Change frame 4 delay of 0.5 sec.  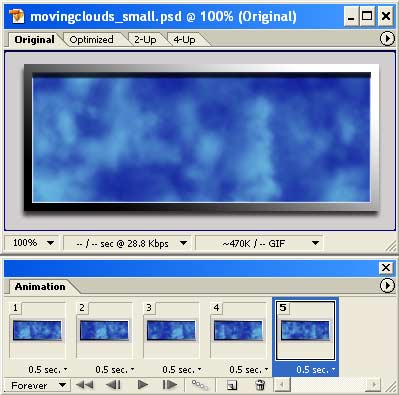[249, 370]
